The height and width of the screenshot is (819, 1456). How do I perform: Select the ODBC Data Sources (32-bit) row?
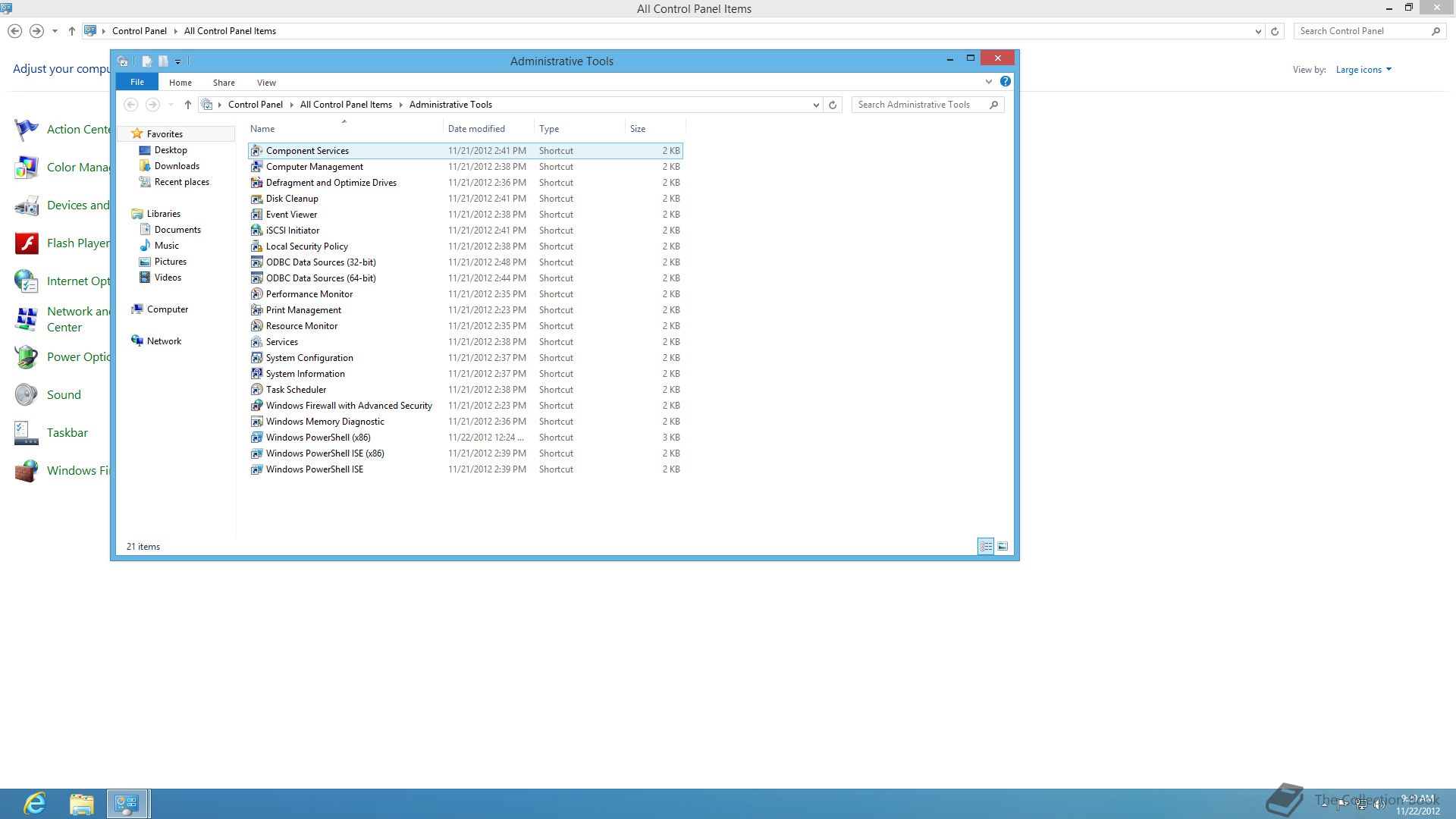click(x=466, y=262)
